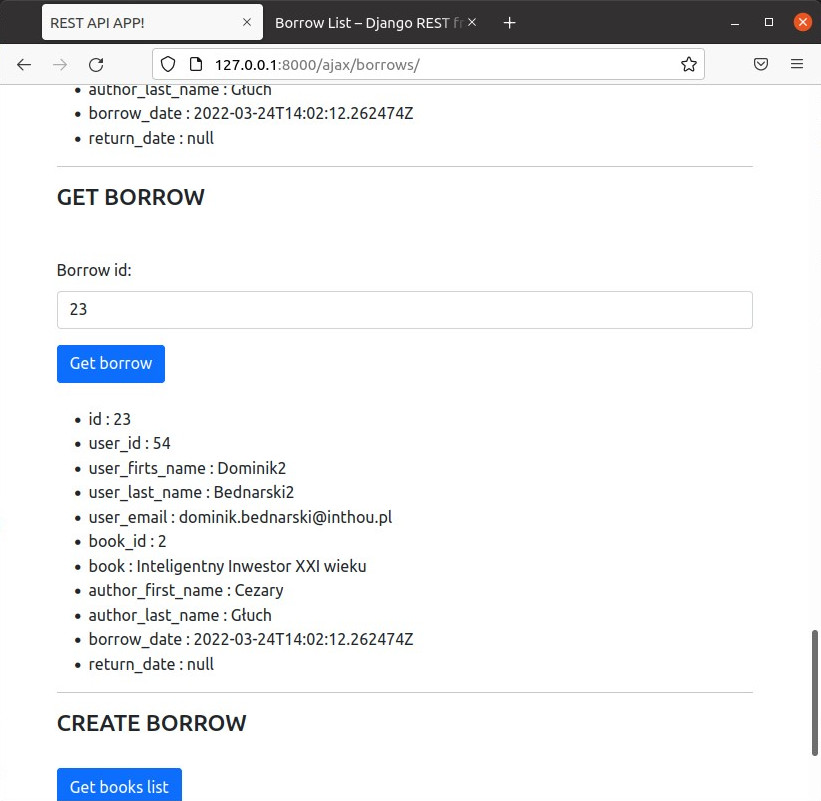Screen dimensions: 821x801
Task: Open the Firefox hamburger menu
Action: [x=797, y=64]
